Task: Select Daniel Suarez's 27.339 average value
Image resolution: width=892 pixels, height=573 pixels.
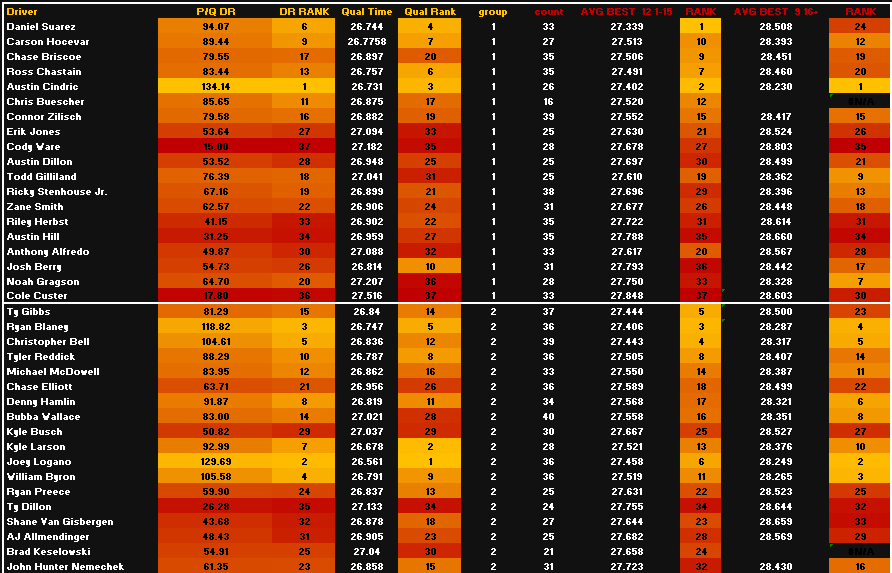Action: pyautogui.click(x=627, y=27)
